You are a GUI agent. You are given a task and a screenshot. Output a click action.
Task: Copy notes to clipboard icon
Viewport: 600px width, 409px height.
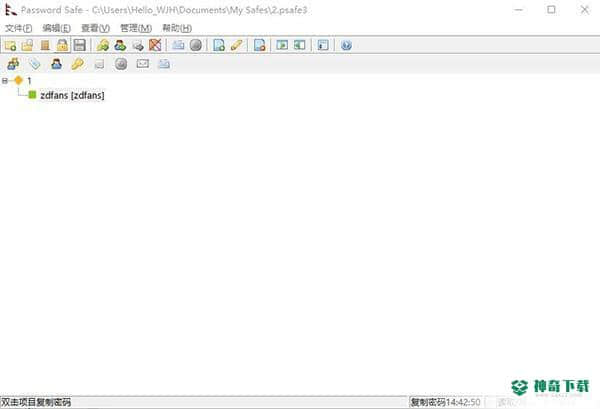coord(138,46)
